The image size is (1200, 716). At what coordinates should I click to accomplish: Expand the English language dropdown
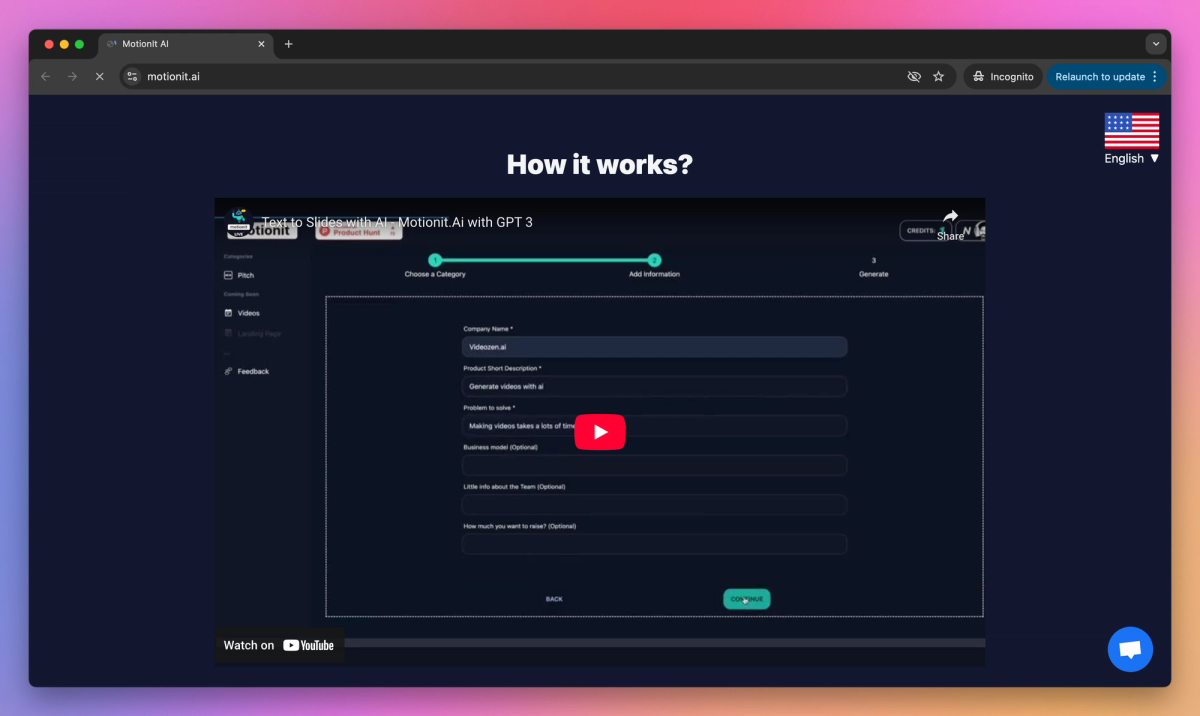click(x=1132, y=158)
